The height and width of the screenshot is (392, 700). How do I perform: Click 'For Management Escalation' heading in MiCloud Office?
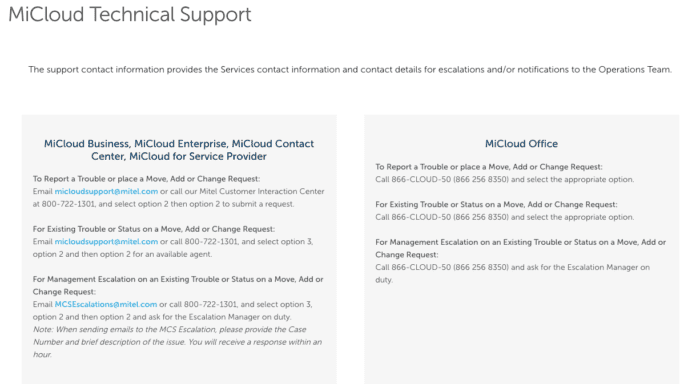pyautogui.click(x=521, y=248)
